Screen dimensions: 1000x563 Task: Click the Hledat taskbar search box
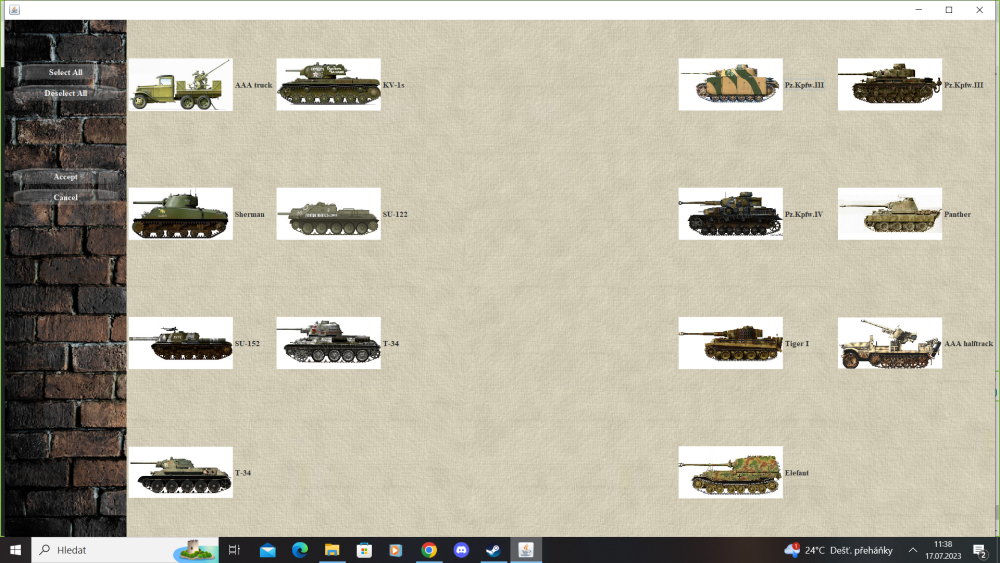coord(125,550)
